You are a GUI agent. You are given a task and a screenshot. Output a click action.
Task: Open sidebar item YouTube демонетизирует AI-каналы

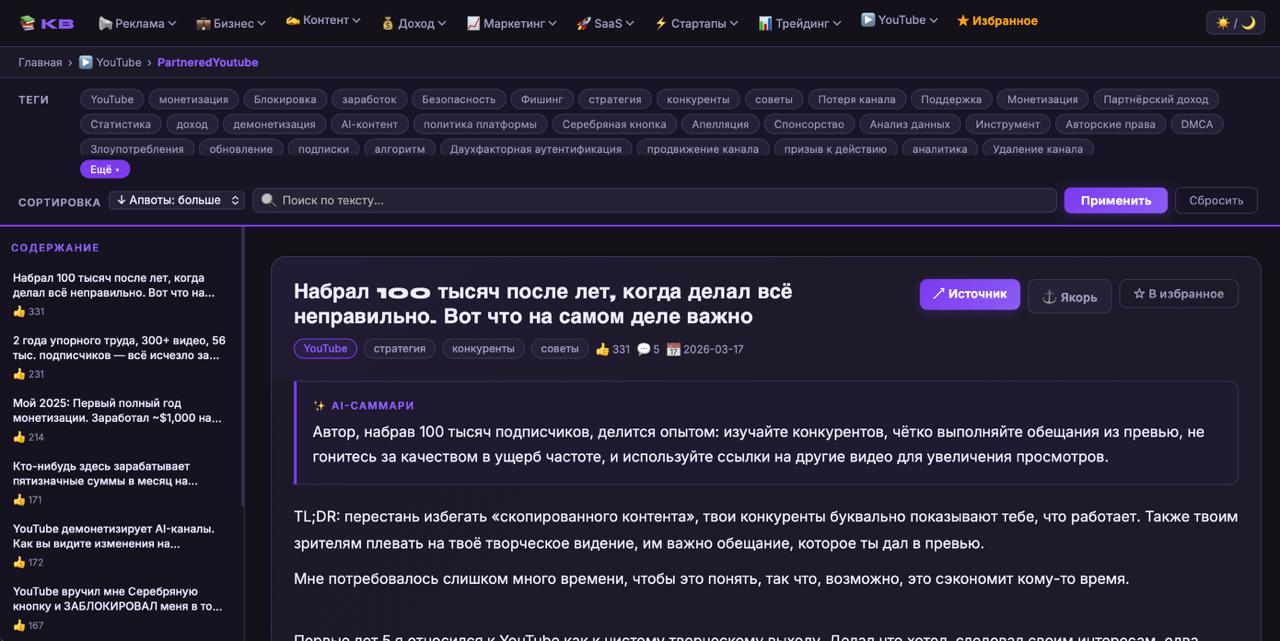[x=113, y=536]
